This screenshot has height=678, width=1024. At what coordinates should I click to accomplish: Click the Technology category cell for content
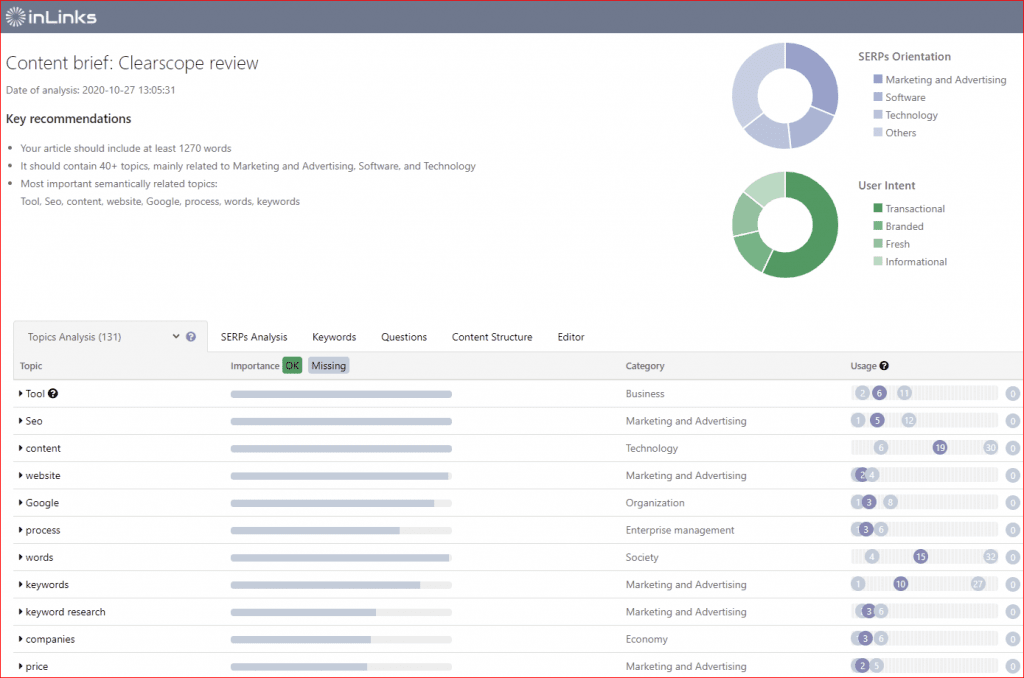(x=652, y=449)
